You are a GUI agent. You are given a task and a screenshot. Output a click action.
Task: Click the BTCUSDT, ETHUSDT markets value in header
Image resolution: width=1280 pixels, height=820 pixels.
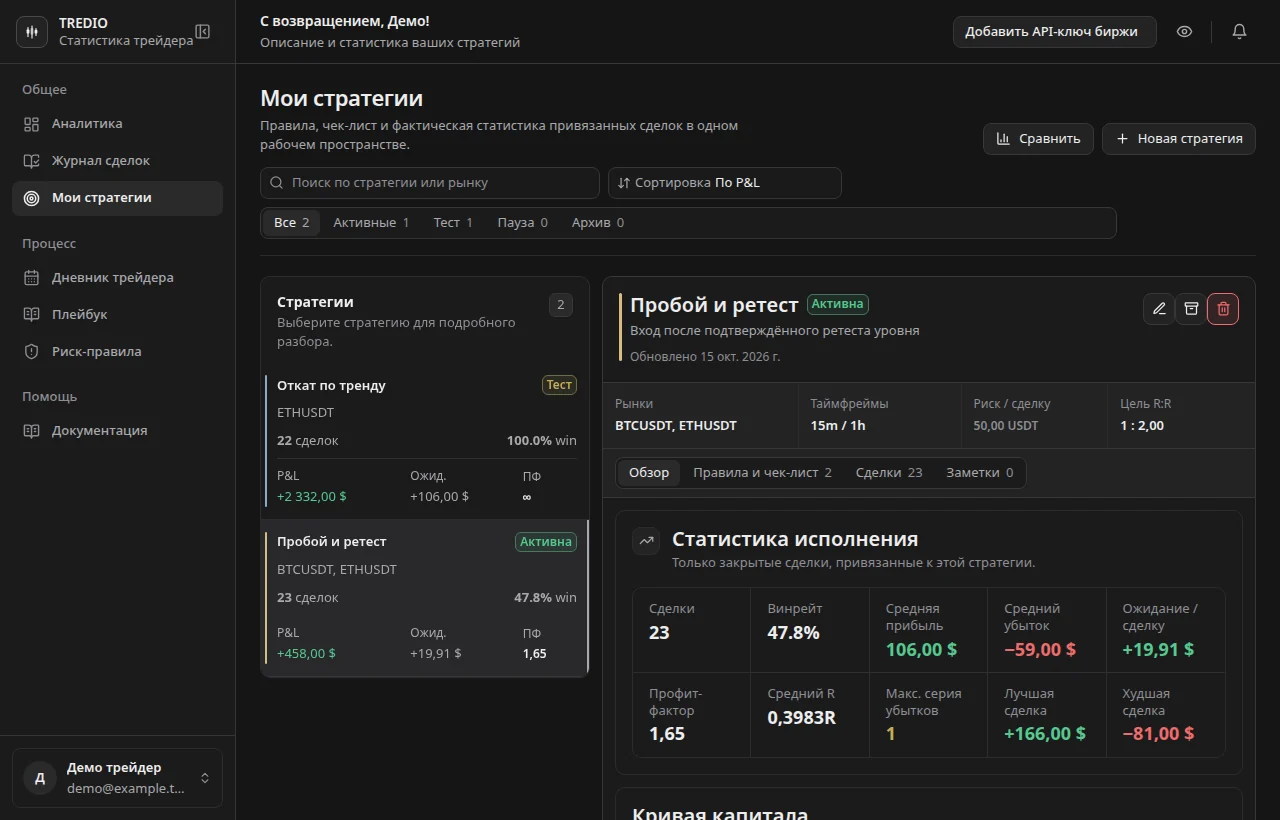676,426
